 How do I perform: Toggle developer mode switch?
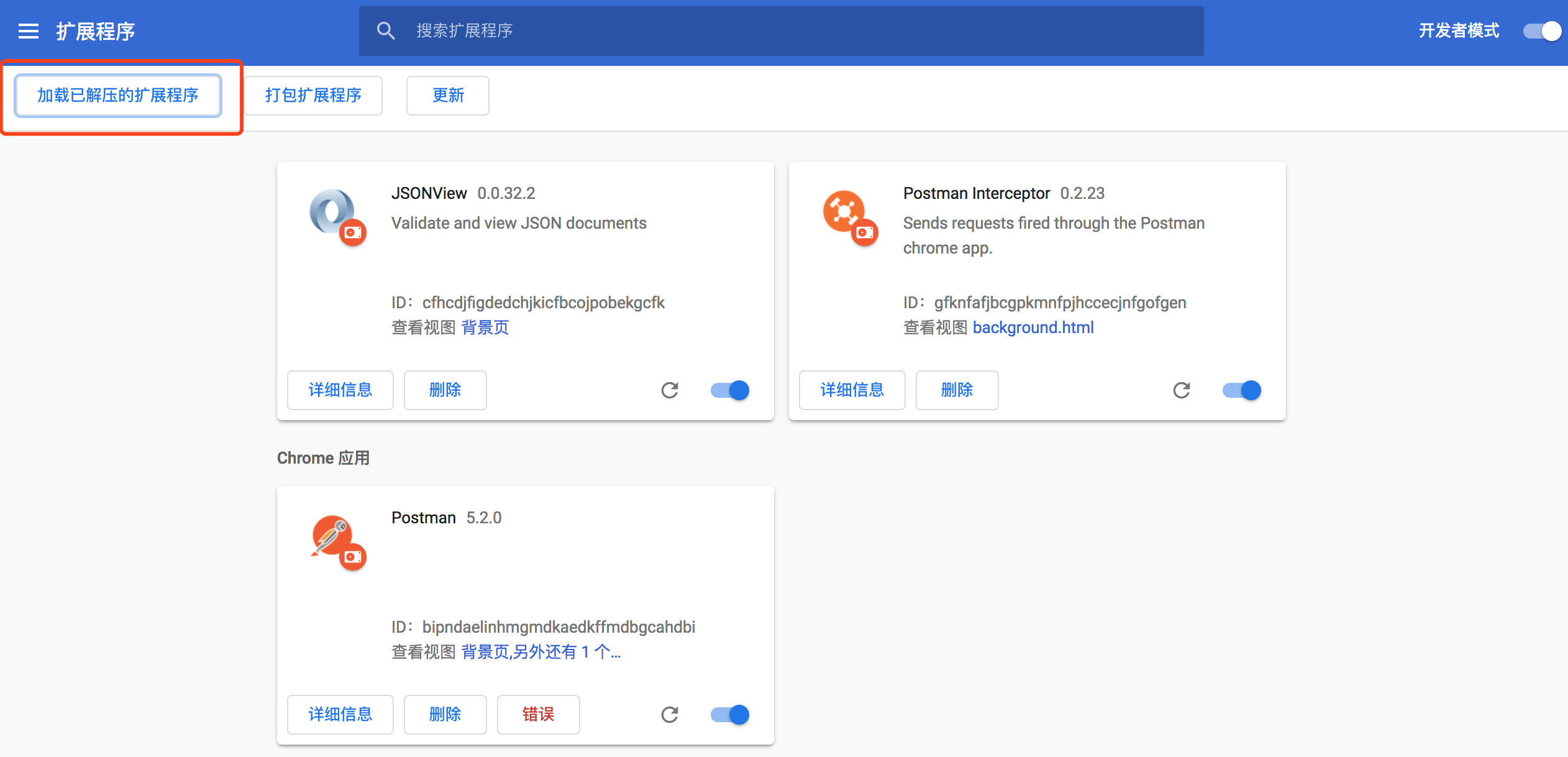pos(1543,31)
